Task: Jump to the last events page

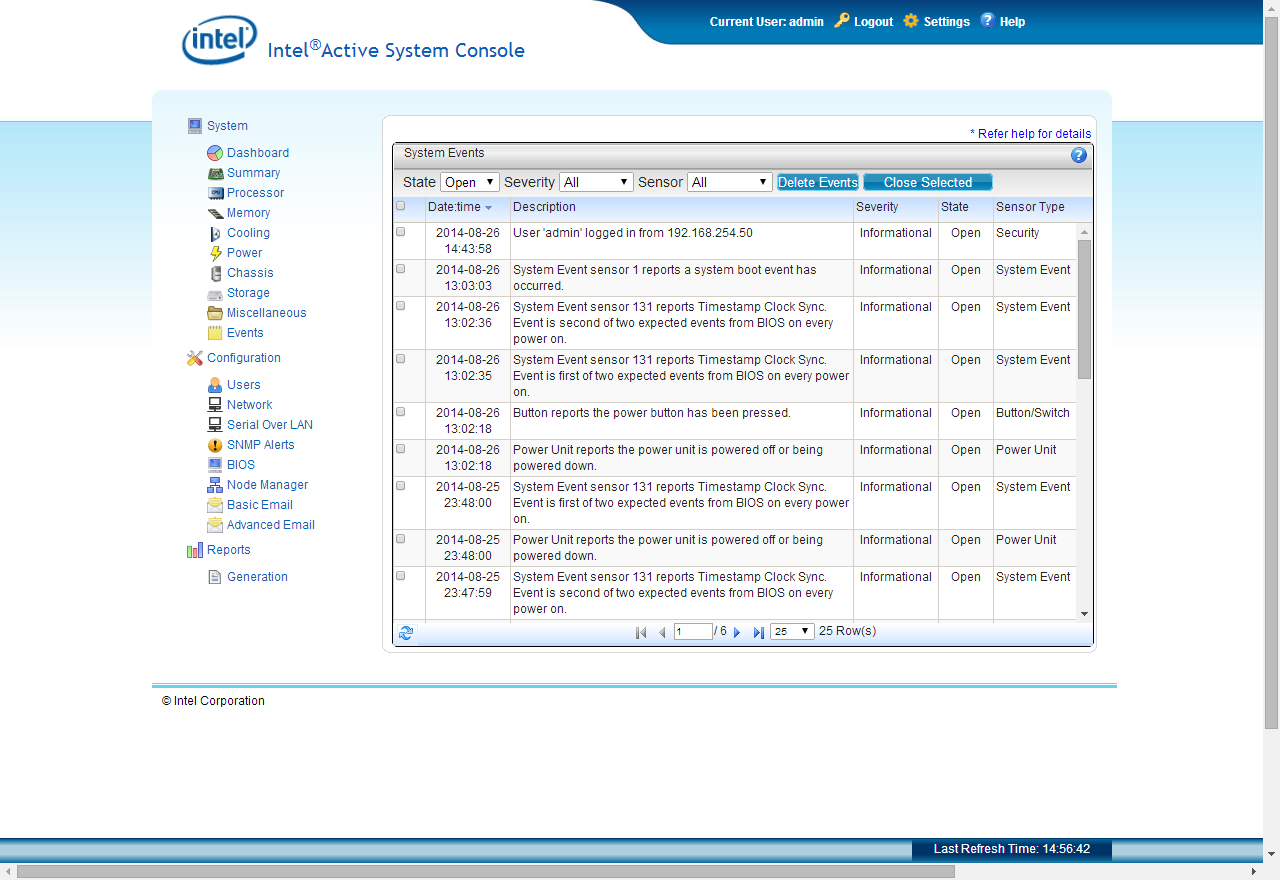Action: coord(758,633)
